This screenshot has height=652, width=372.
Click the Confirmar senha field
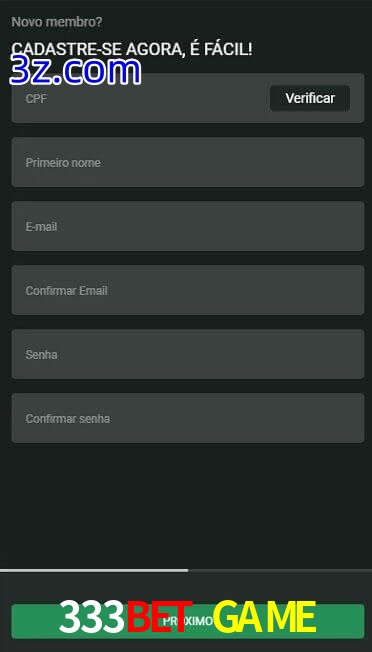[x=188, y=418]
